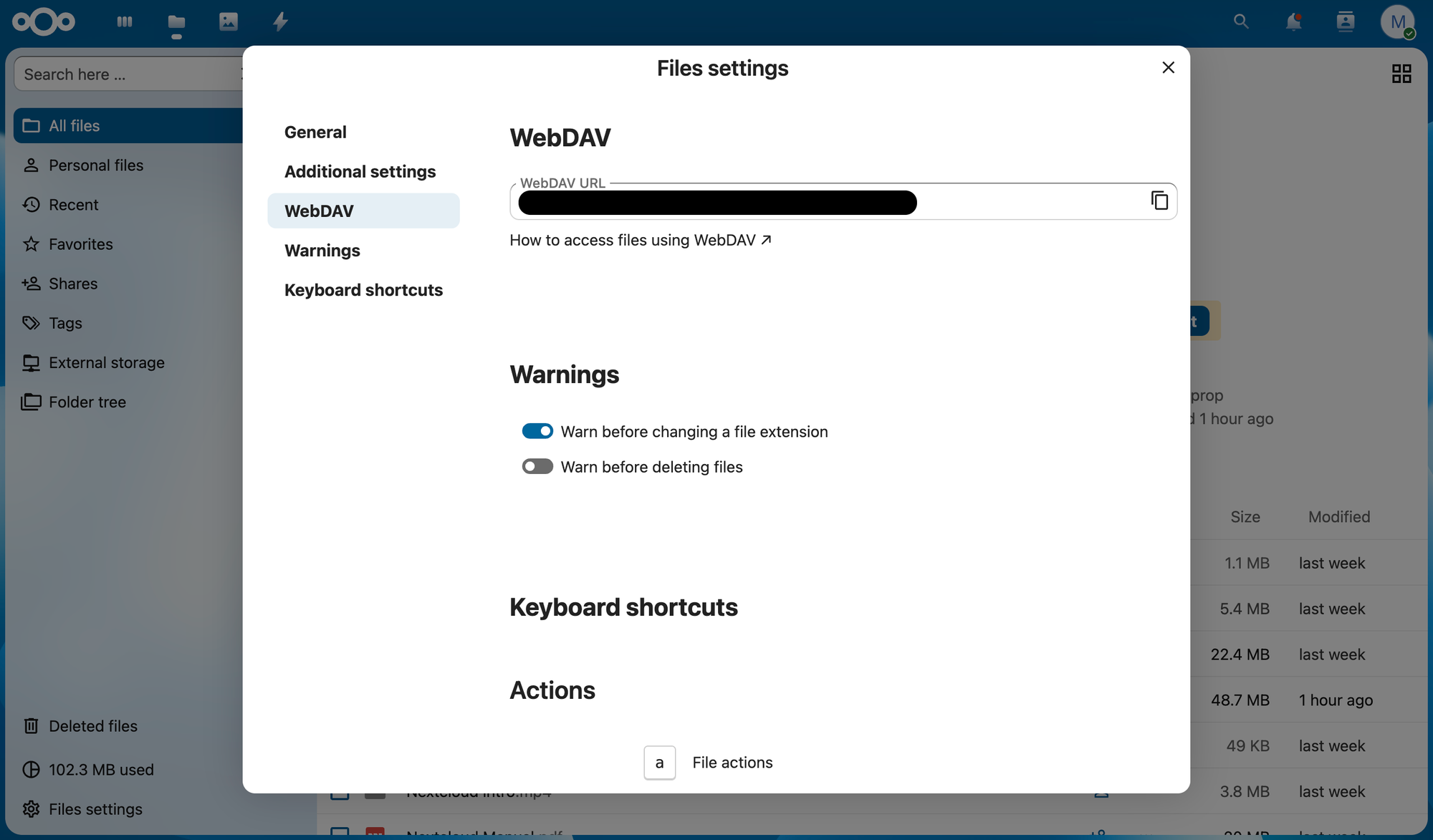Jump to Keyboard shortcuts section
The width and height of the screenshot is (1433, 840).
(363, 290)
